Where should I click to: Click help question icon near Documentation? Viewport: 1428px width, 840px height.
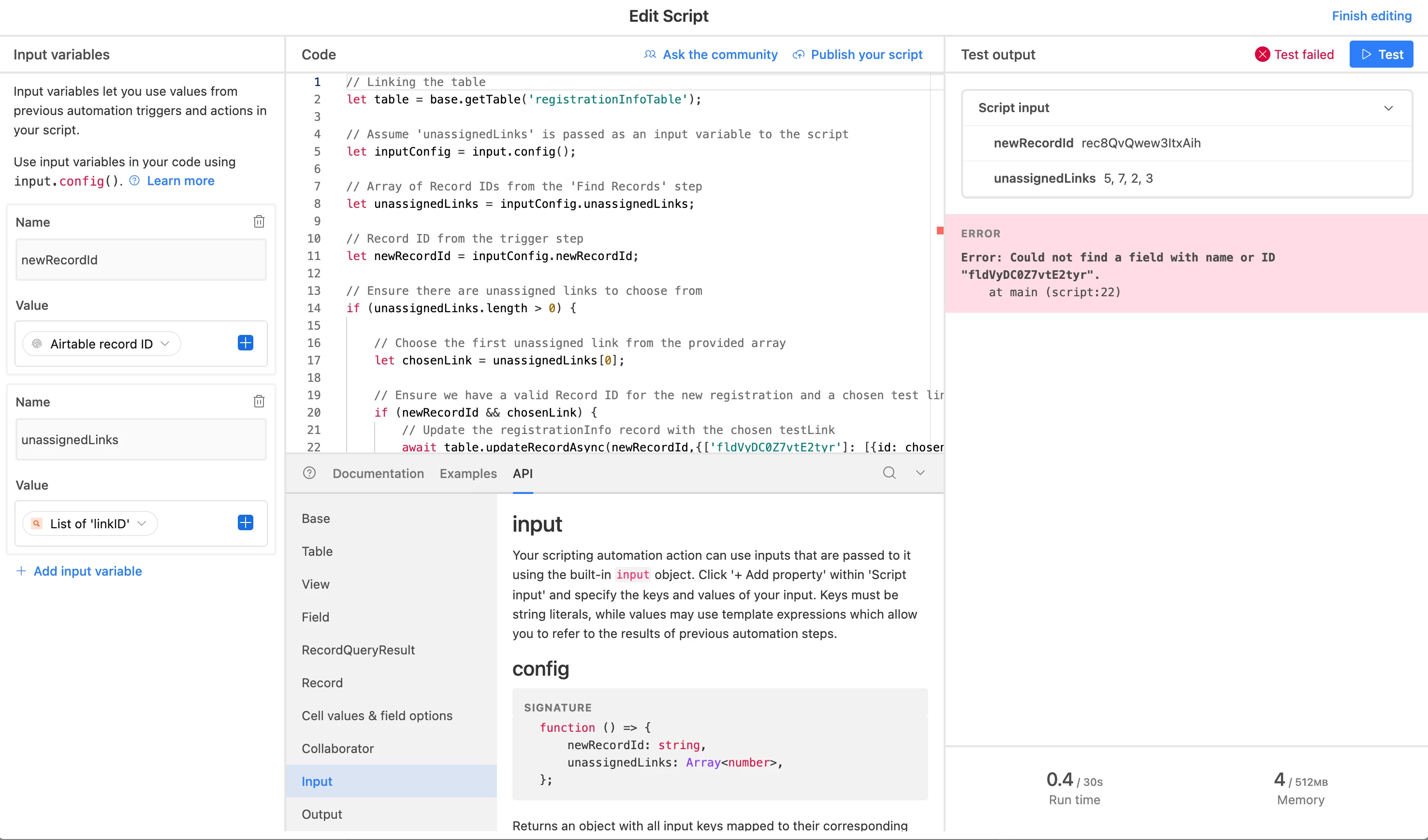click(x=309, y=472)
